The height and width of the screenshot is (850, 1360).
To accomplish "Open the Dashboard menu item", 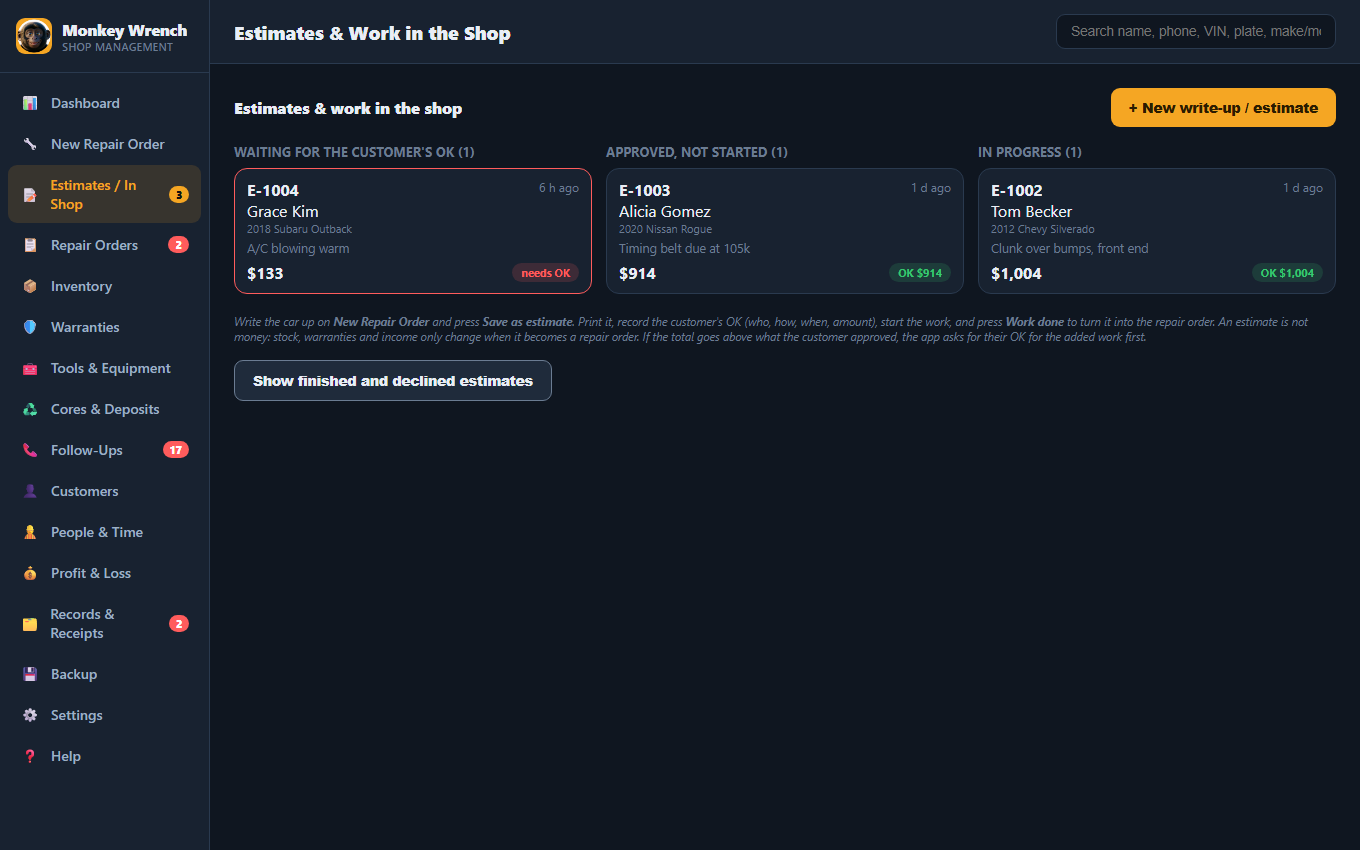I will [x=104, y=103].
